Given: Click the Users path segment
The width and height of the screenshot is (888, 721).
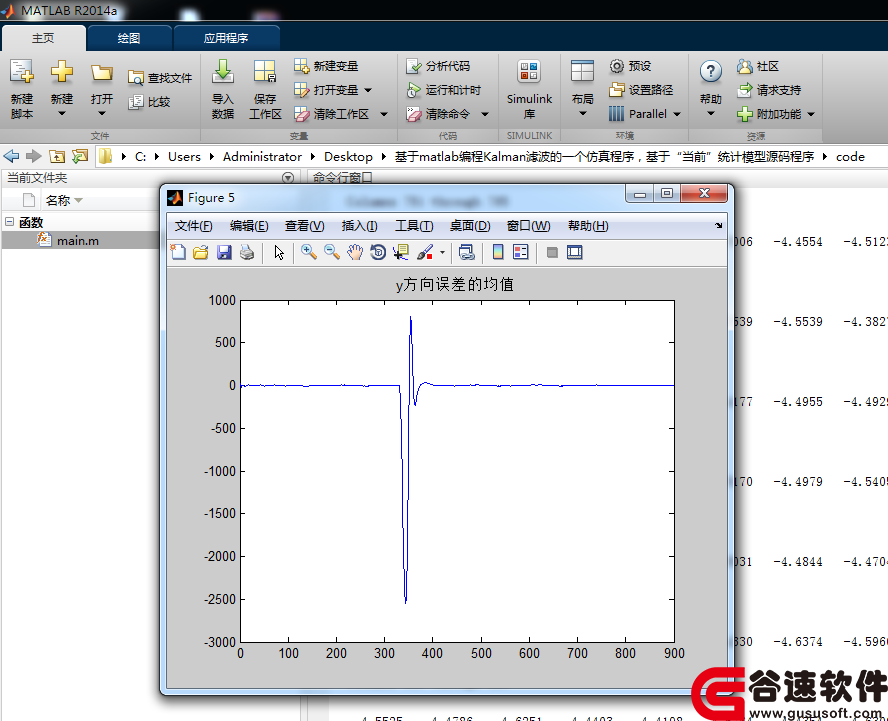Looking at the screenshot, I should (x=184, y=157).
